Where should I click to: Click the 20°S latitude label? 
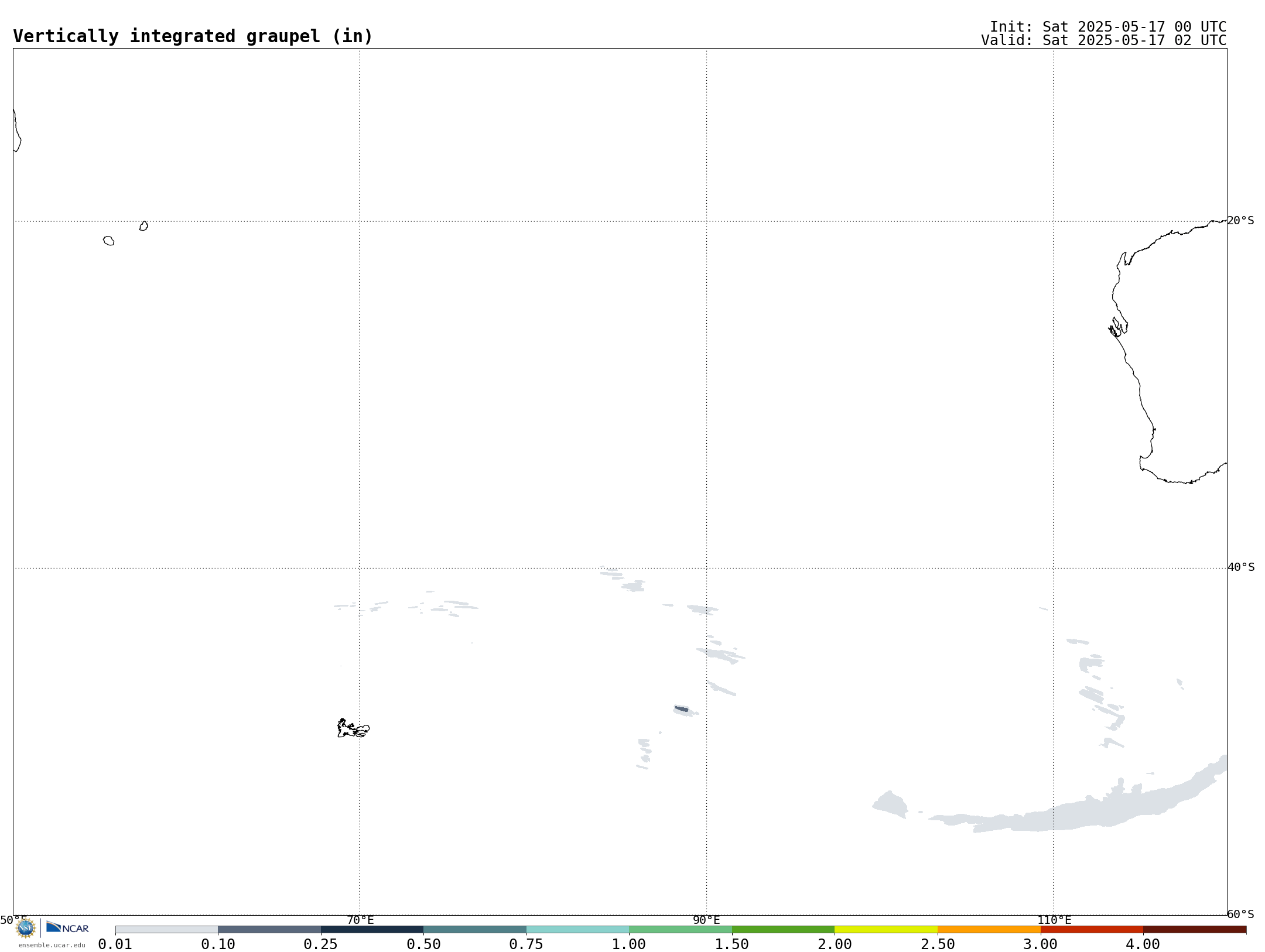pyautogui.click(x=1241, y=221)
